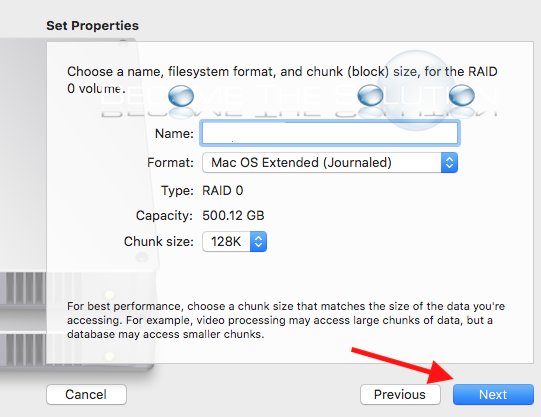Click the middle water droplet watermark icon
This screenshot has height=417, width=541.
[370, 95]
